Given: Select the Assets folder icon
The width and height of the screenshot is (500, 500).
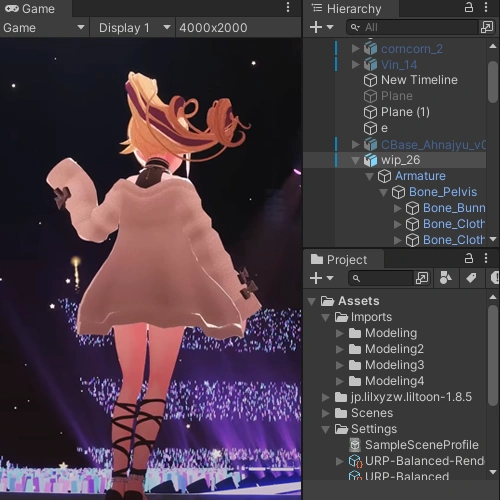Looking at the screenshot, I should [x=327, y=301].
